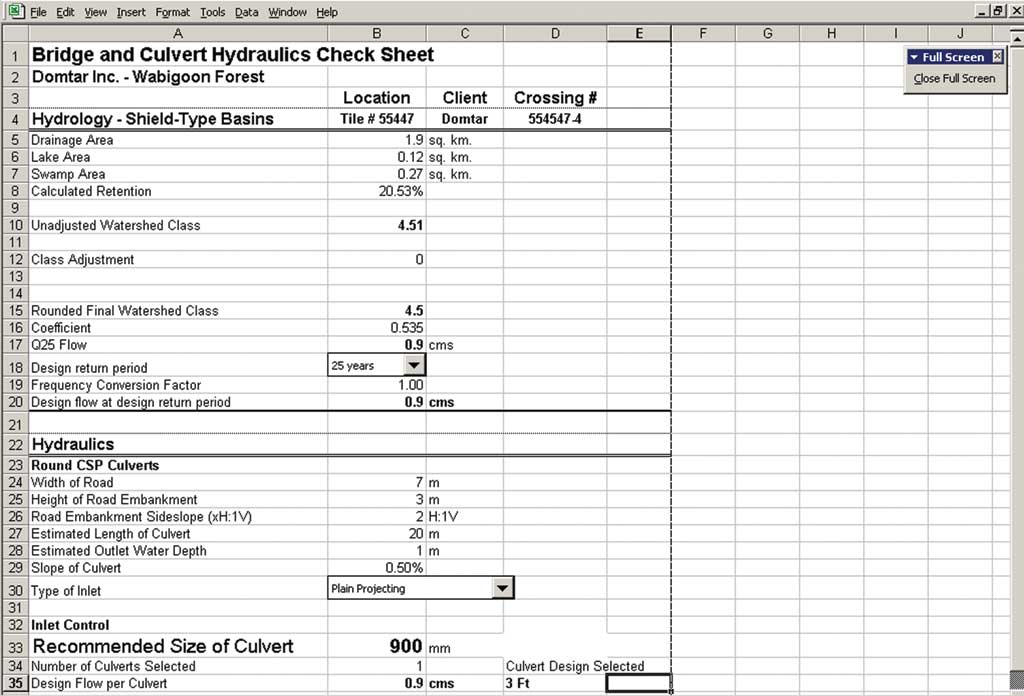Image resolution: width=1024 pixels, height=696 pixels.
Task: Minimize the workbook window
Action: coord(984,11)
